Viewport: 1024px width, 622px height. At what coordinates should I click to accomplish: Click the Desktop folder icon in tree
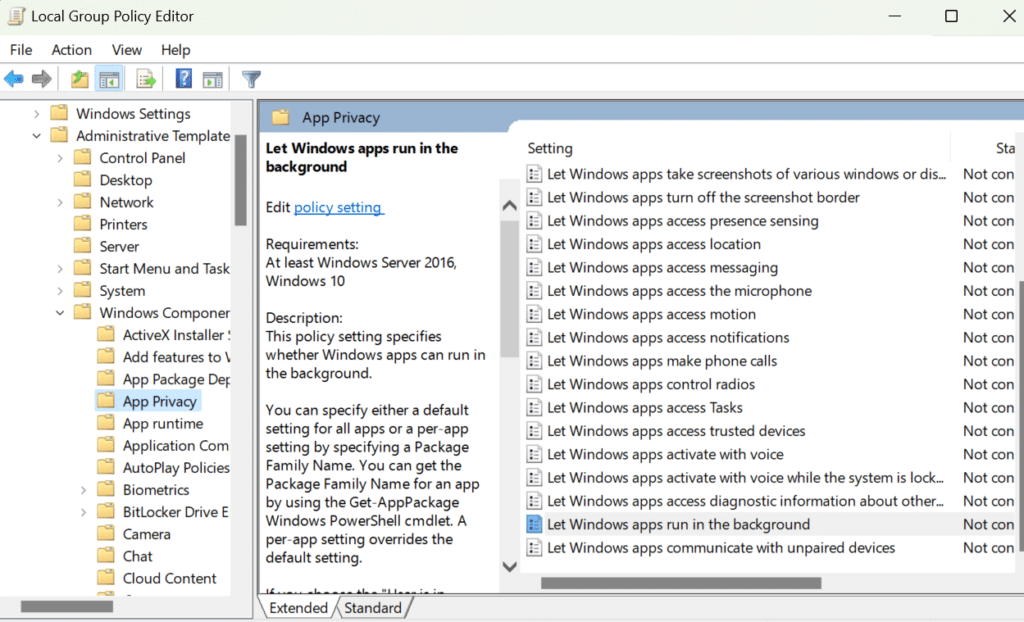[x=82, y=180]
